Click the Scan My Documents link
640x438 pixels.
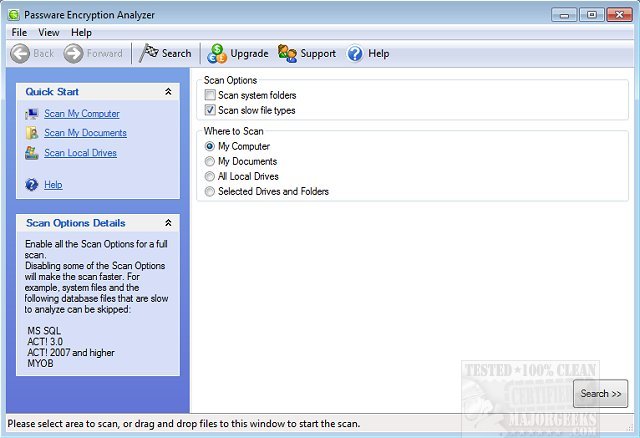pos(85,133)
